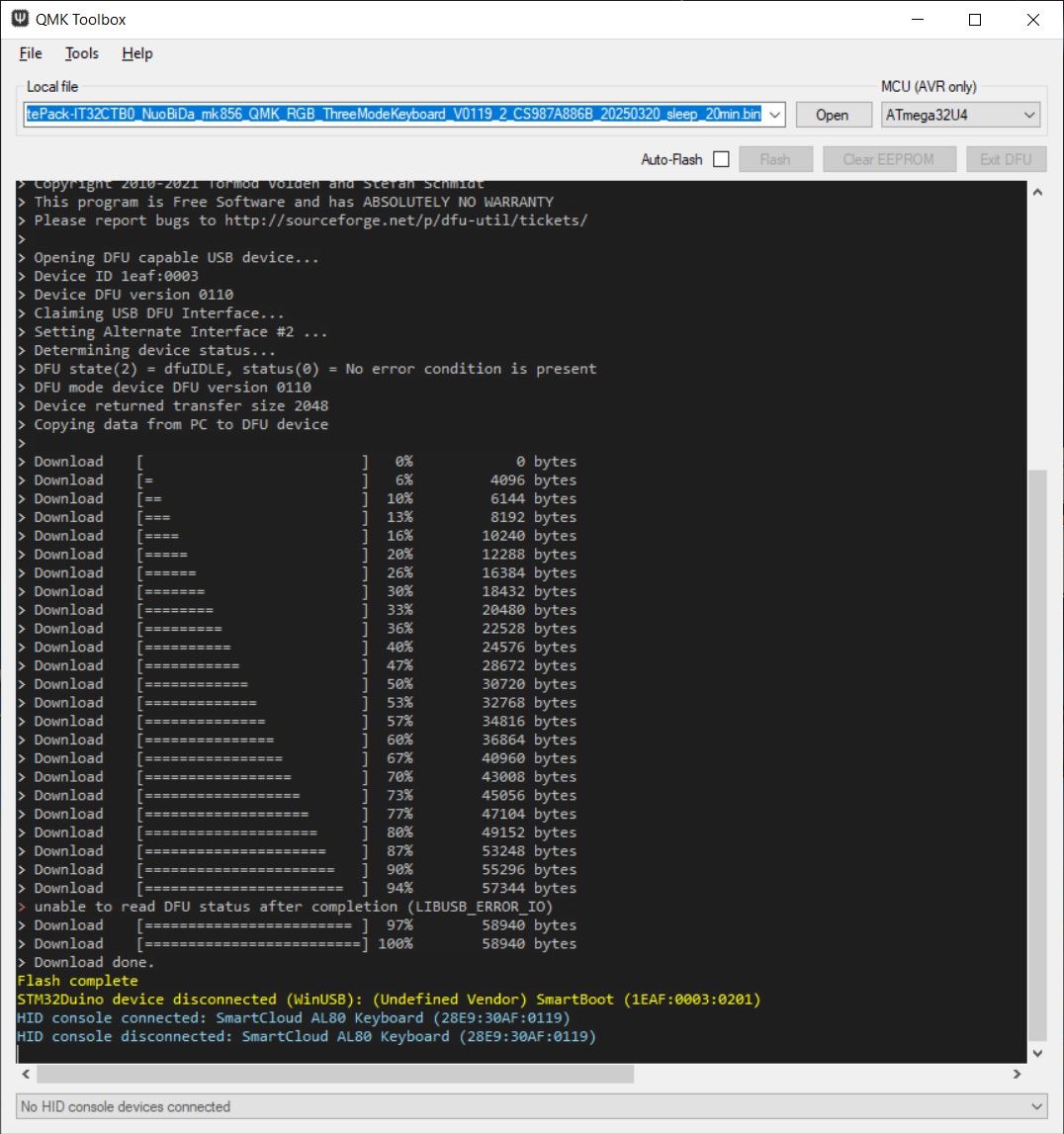
Task: Click the 'Flash complete' log line
Action: (x=77, y=981)
